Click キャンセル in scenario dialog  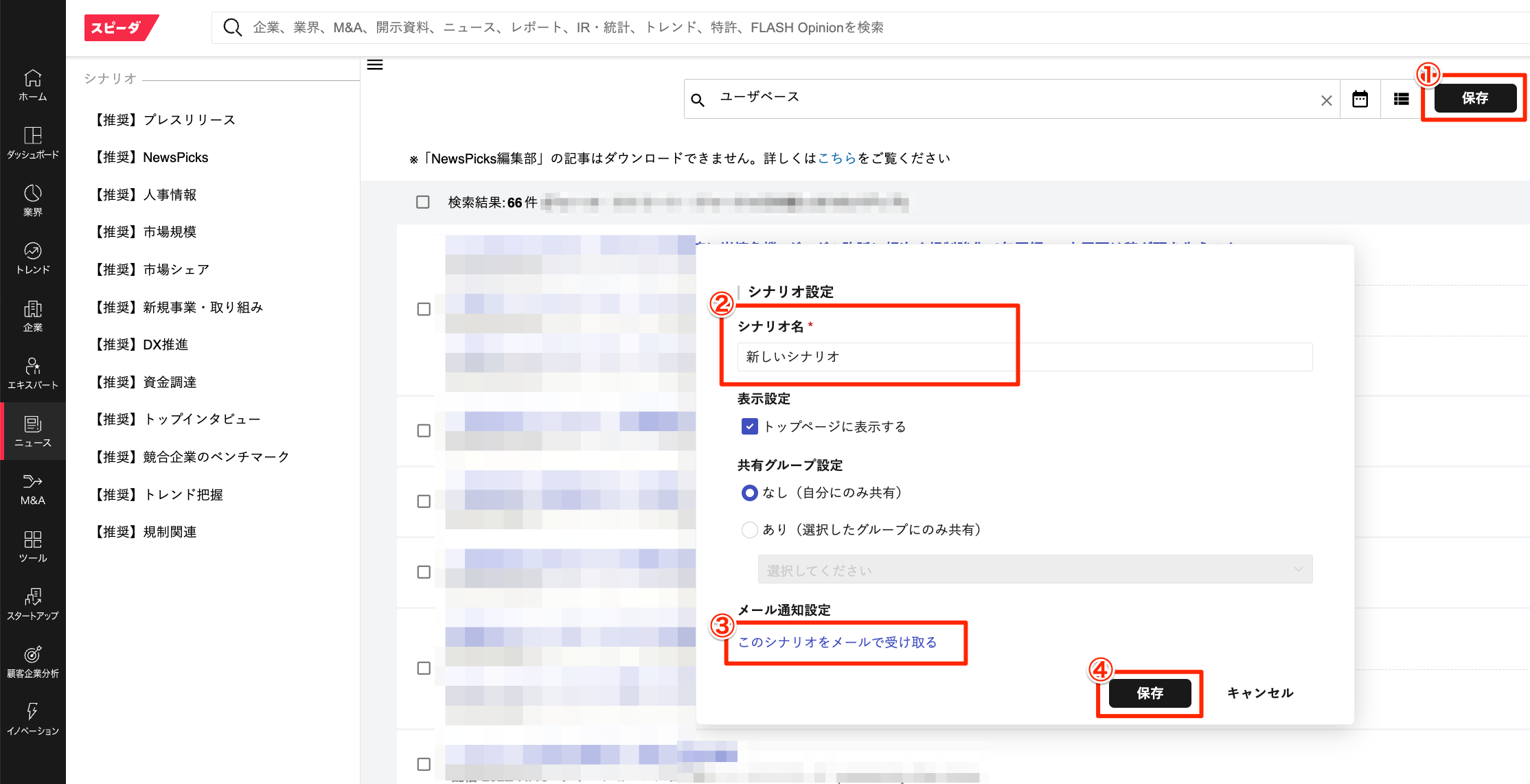(1259, 693)
